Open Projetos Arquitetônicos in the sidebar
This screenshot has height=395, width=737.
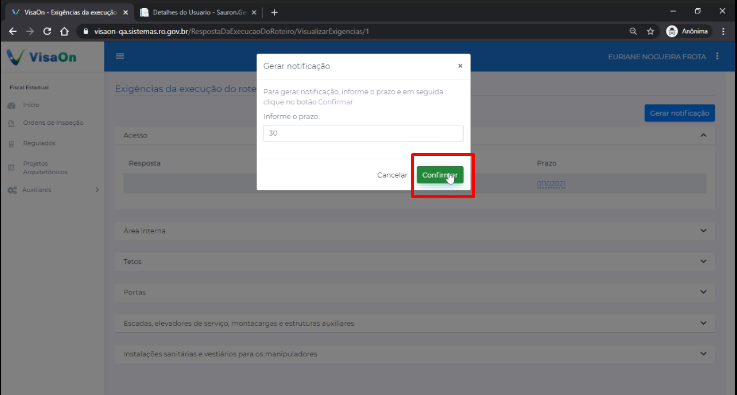coord(45,168)
